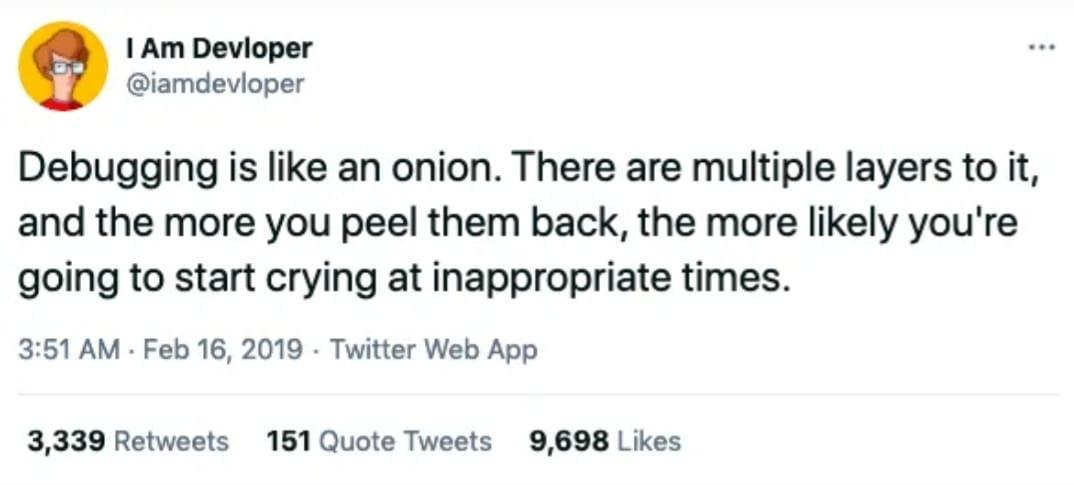1074x485 pixels.
Task: Click the Retweets label
Action: (x=172, y=441)
